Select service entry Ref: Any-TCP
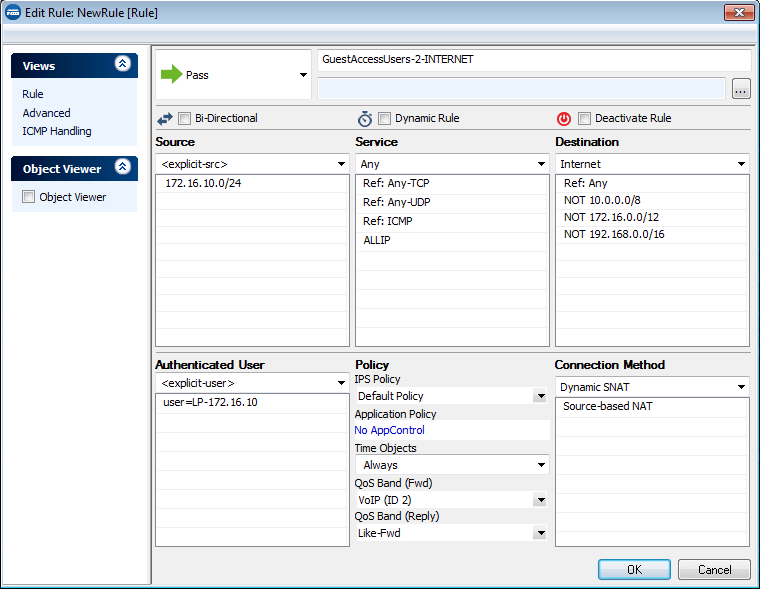760x589 pixels. 452,183
